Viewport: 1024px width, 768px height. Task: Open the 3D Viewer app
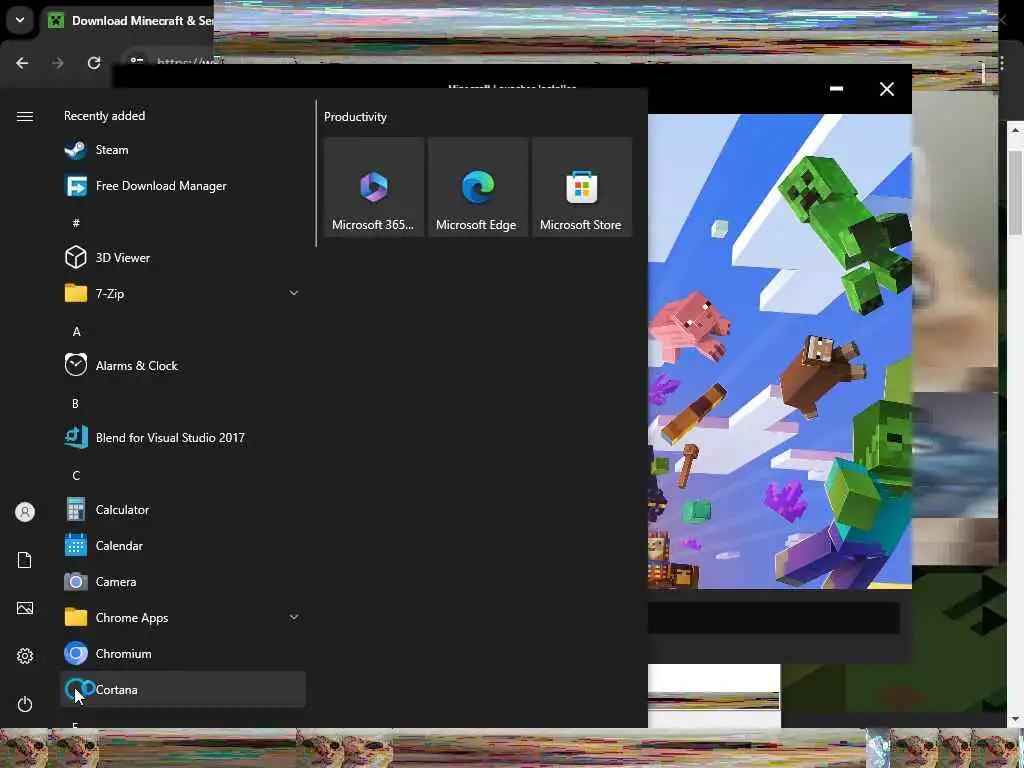click(x=183, y=257)
